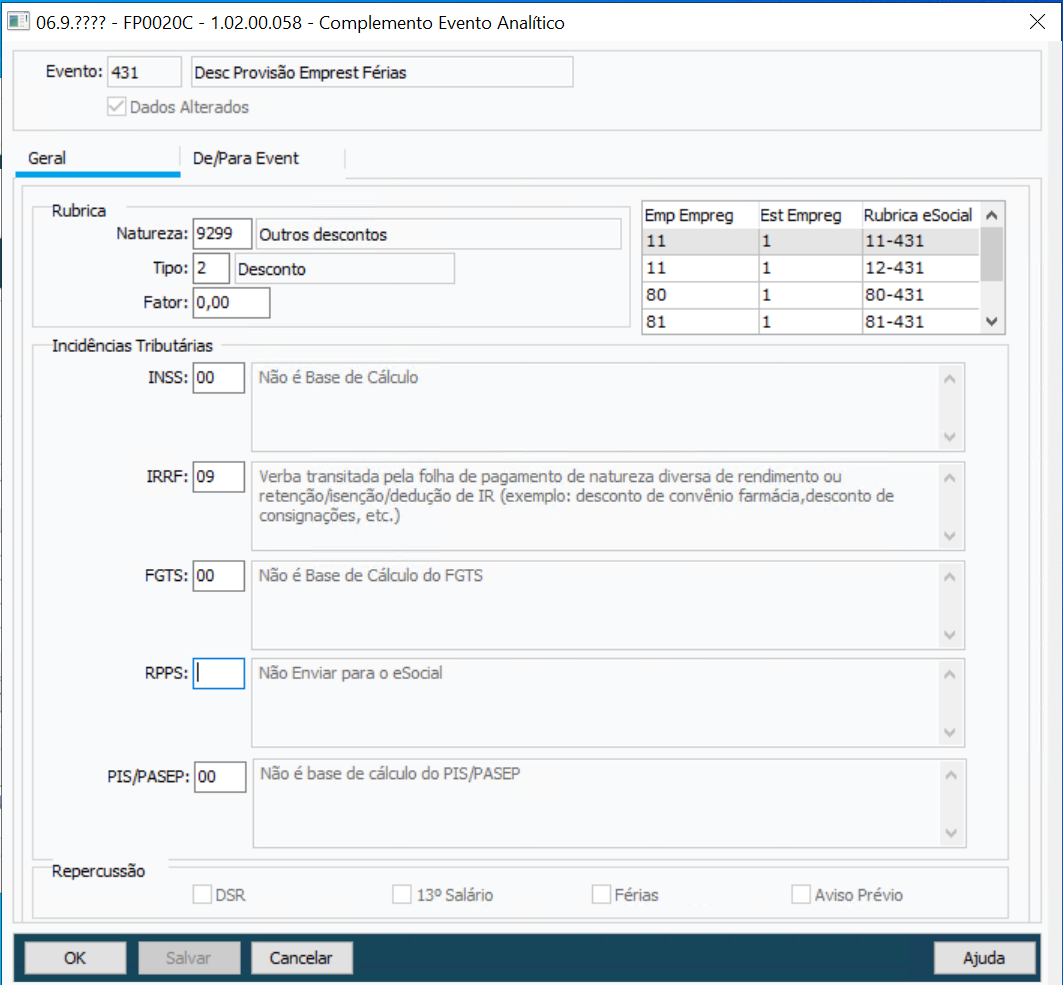Enable the 13º Salário checkbox
The width and height of the screenshot is (1063, 985).
pos(401,894)
